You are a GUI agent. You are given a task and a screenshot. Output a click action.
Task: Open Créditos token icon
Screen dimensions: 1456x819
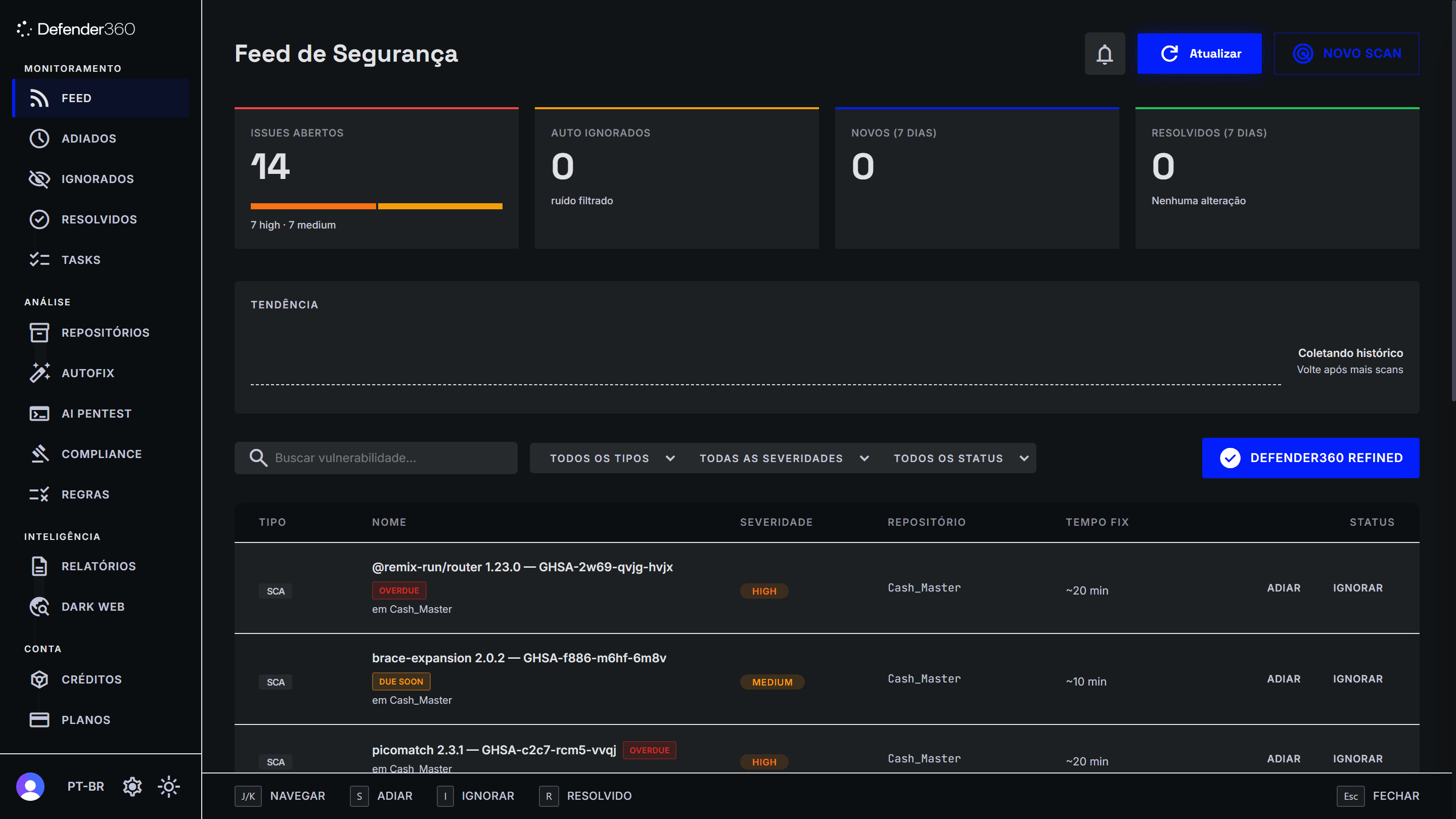39,679
